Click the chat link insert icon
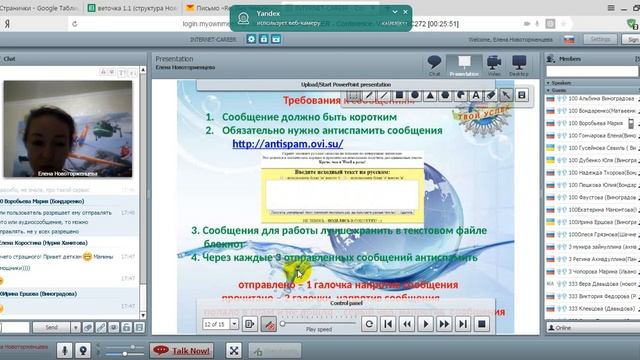The height and width of the screenshot is (360, 640). (x=101, y=327)
